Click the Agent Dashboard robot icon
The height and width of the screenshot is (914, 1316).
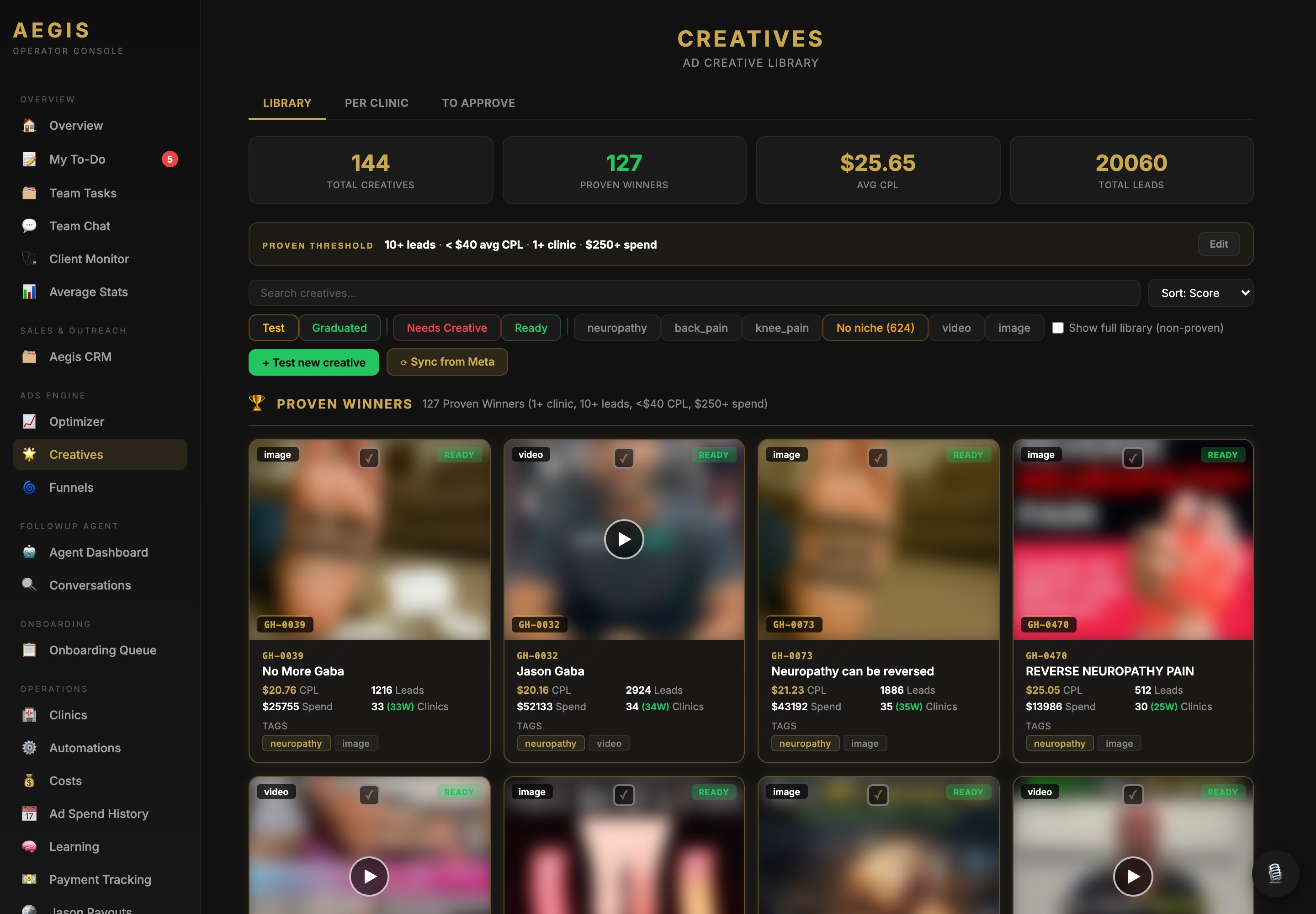coord(29,552)
